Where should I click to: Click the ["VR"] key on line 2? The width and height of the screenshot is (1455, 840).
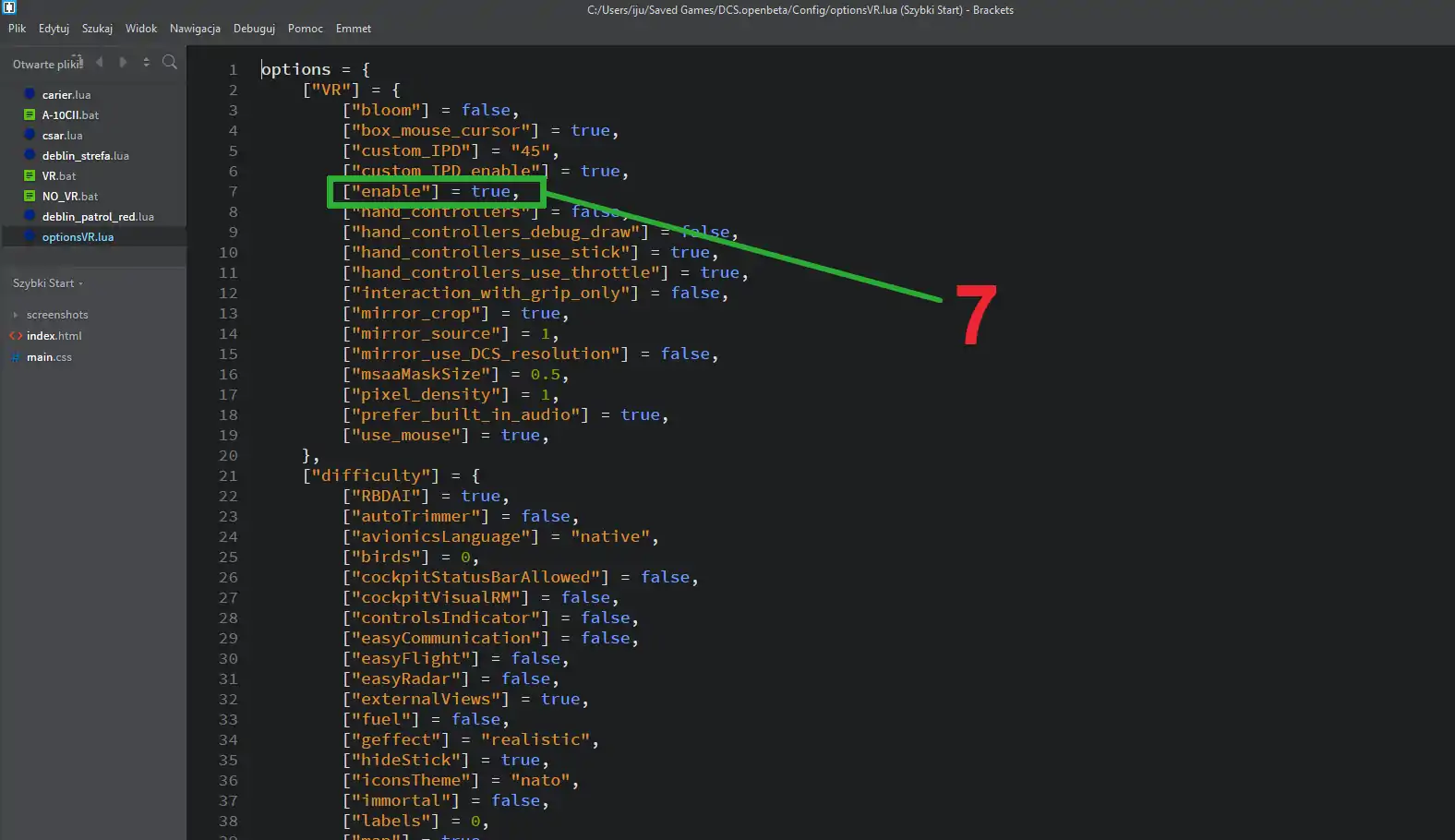pos(331,90)
